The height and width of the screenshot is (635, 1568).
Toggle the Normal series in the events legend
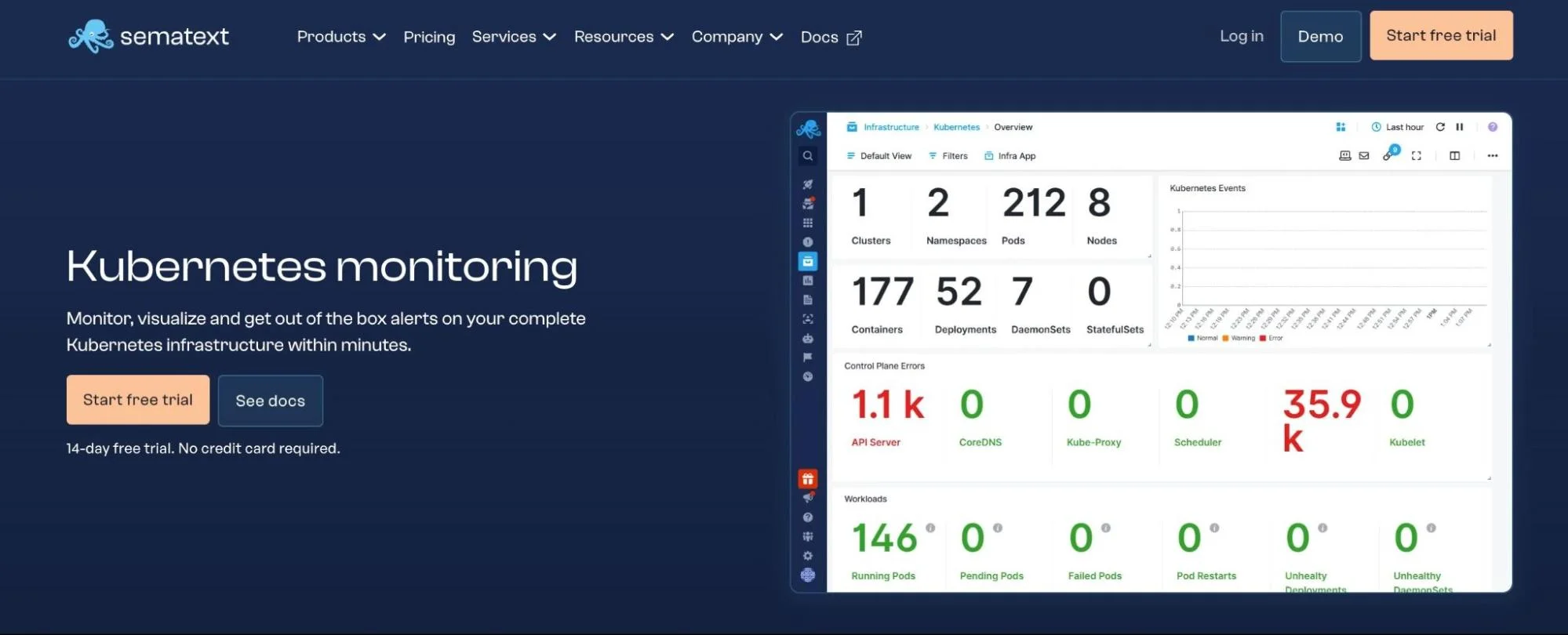pyautogui.click(x=1202, y=339)
